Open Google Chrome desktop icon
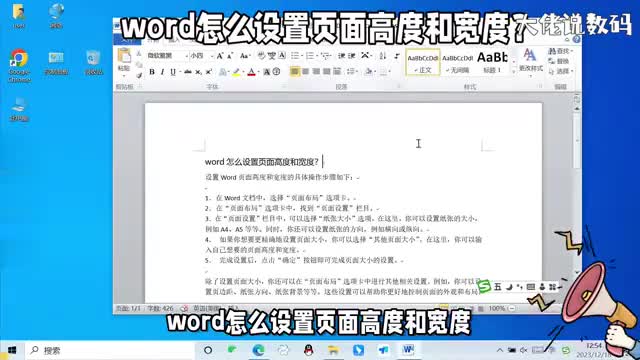Image resolution: width=640 pixels, height=360 pixels. point(19,65)
